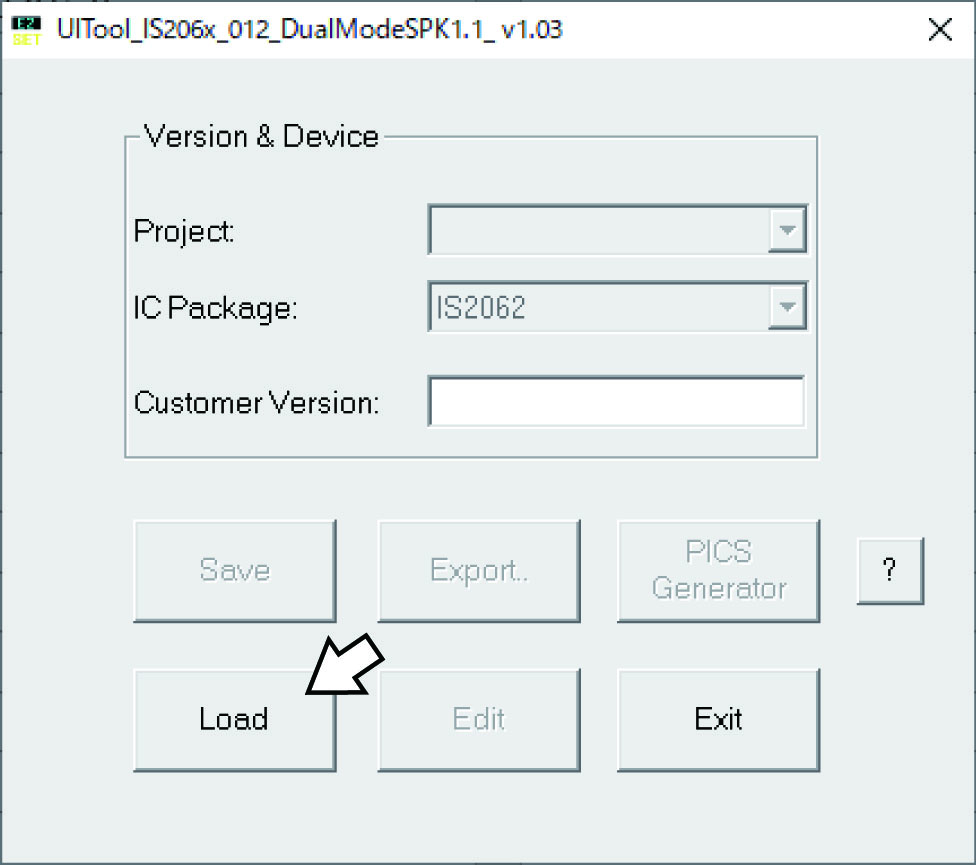Viewport: 976px width, 865px height.
Task: Click the "Version & Device" group heading
Action: [261, 137]
